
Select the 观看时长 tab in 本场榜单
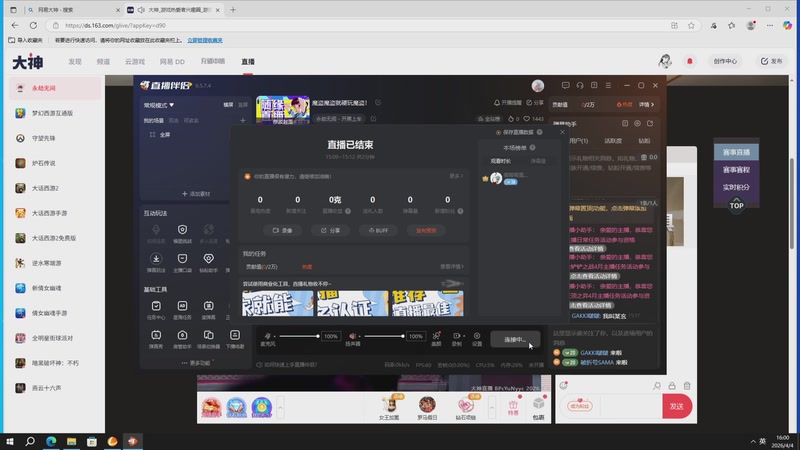(501, 161)
